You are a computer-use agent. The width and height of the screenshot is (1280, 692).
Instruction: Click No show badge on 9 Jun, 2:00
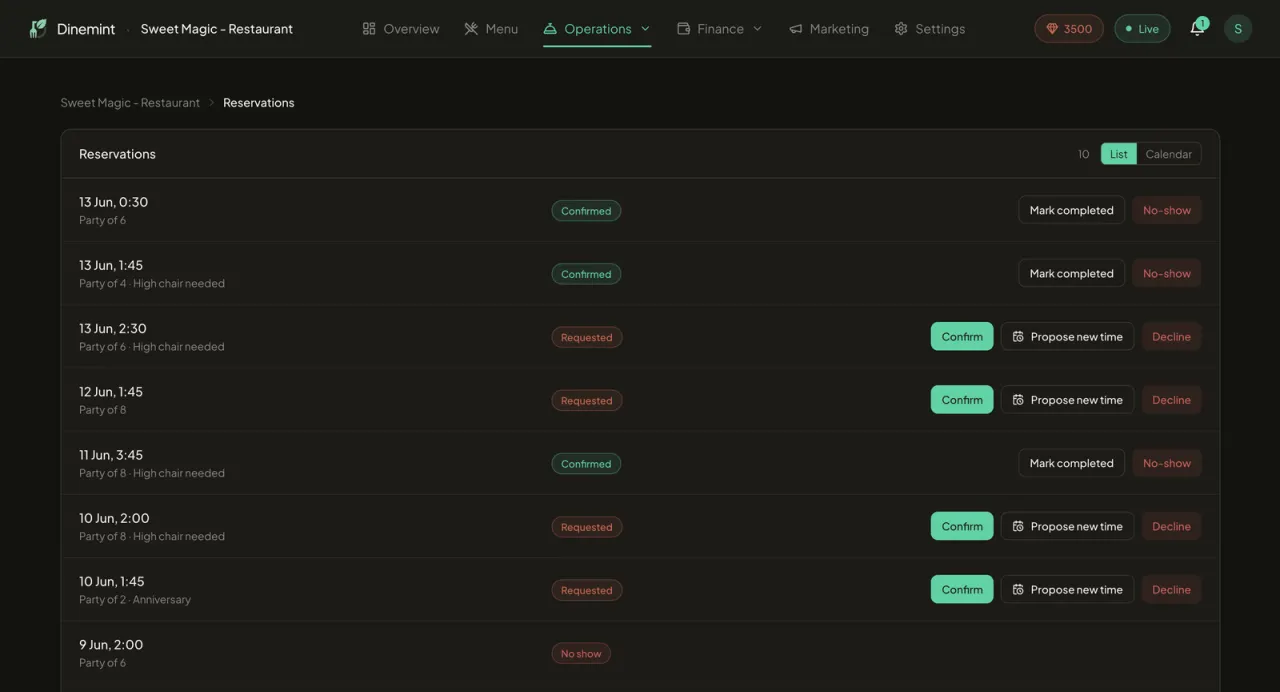tap(581, 653)
